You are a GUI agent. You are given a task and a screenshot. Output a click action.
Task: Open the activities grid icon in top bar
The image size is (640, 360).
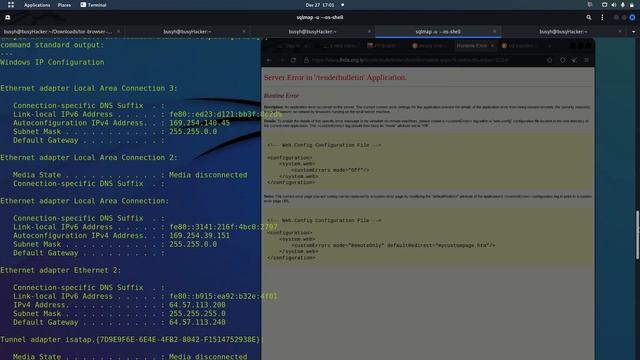[11, 5]
